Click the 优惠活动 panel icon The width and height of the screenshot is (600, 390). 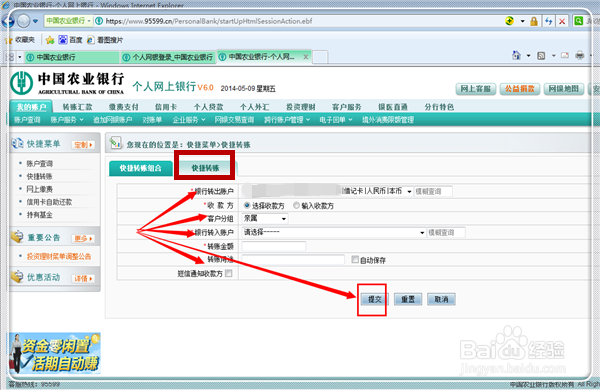(17, 277)
